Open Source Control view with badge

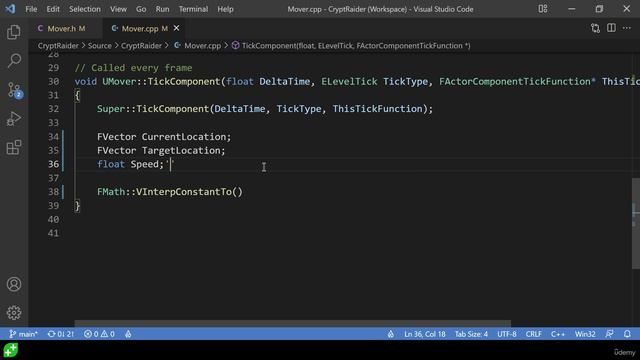(x=15, y=90)
